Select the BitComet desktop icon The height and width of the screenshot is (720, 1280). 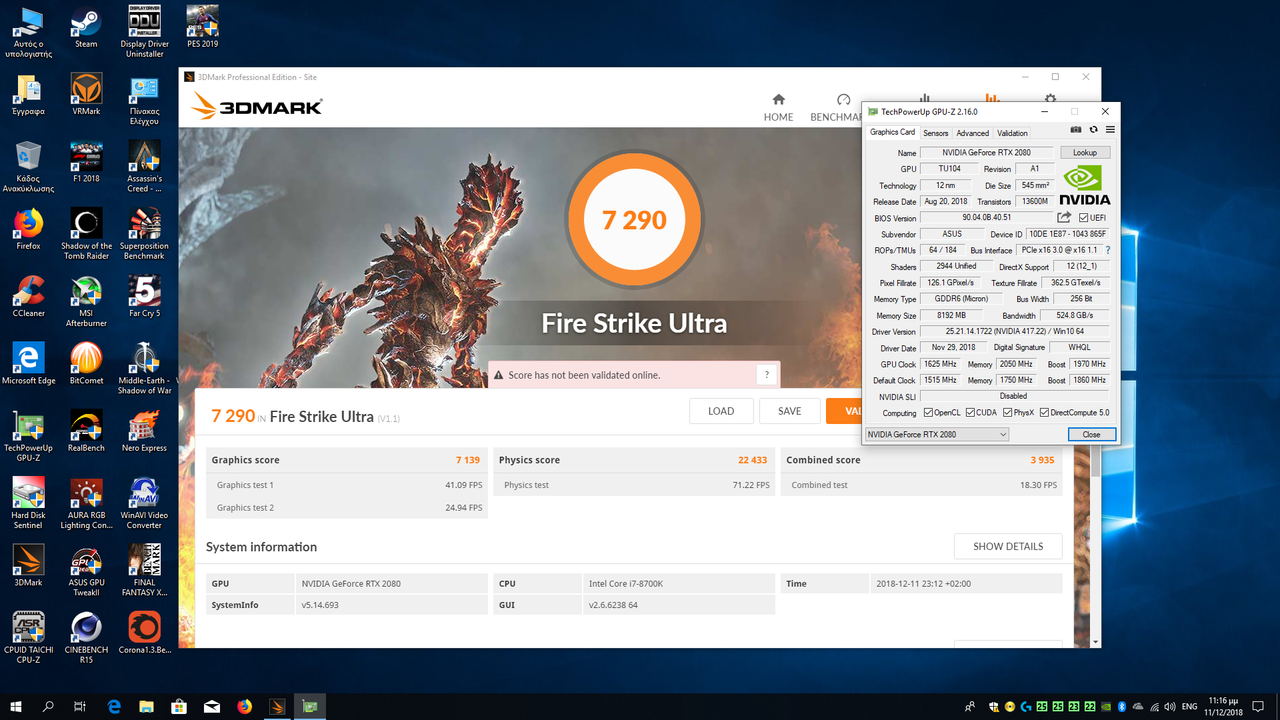point(86,363)
